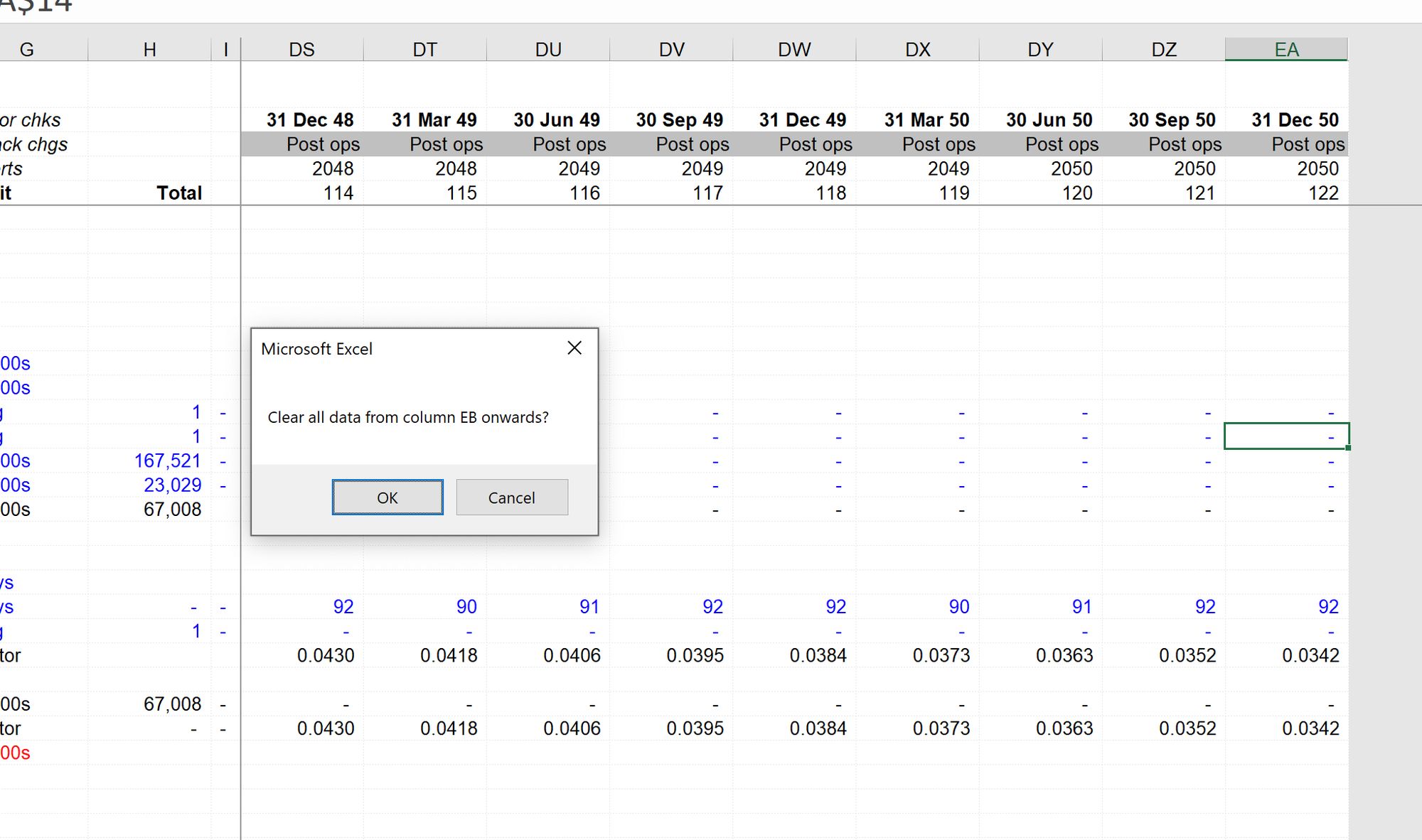1422x840 pixels.
Task: Click the 92 days cell under DS
Action: [343, 607]
